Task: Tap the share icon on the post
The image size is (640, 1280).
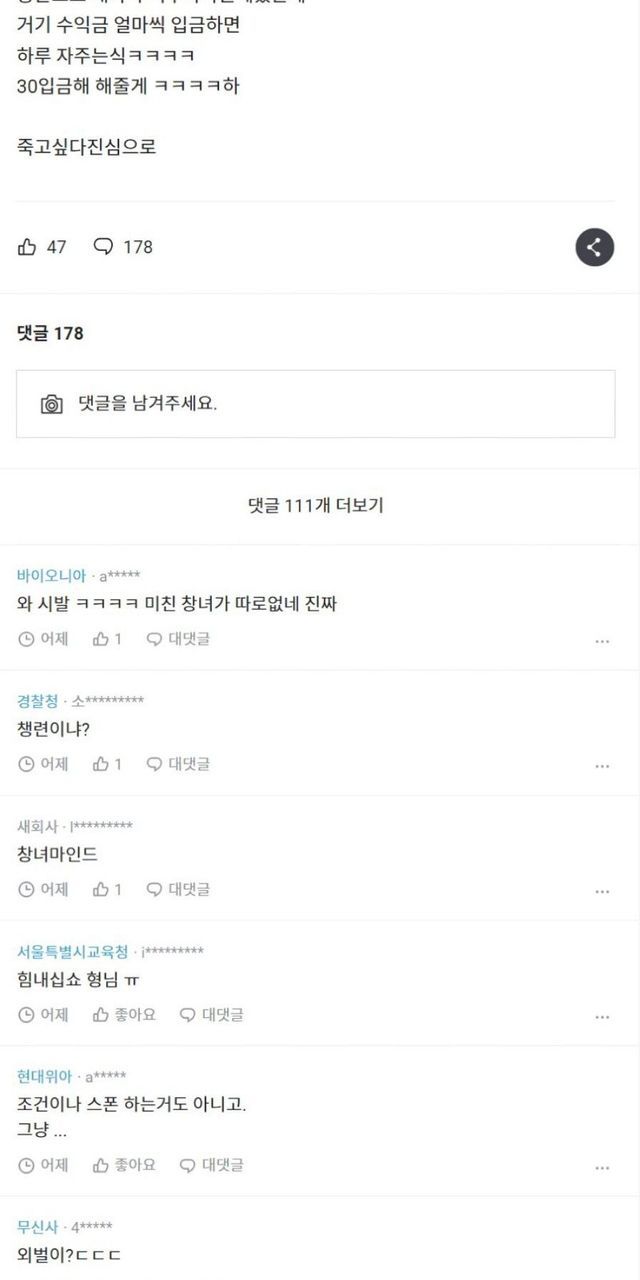Action: [x=594, y=247]
